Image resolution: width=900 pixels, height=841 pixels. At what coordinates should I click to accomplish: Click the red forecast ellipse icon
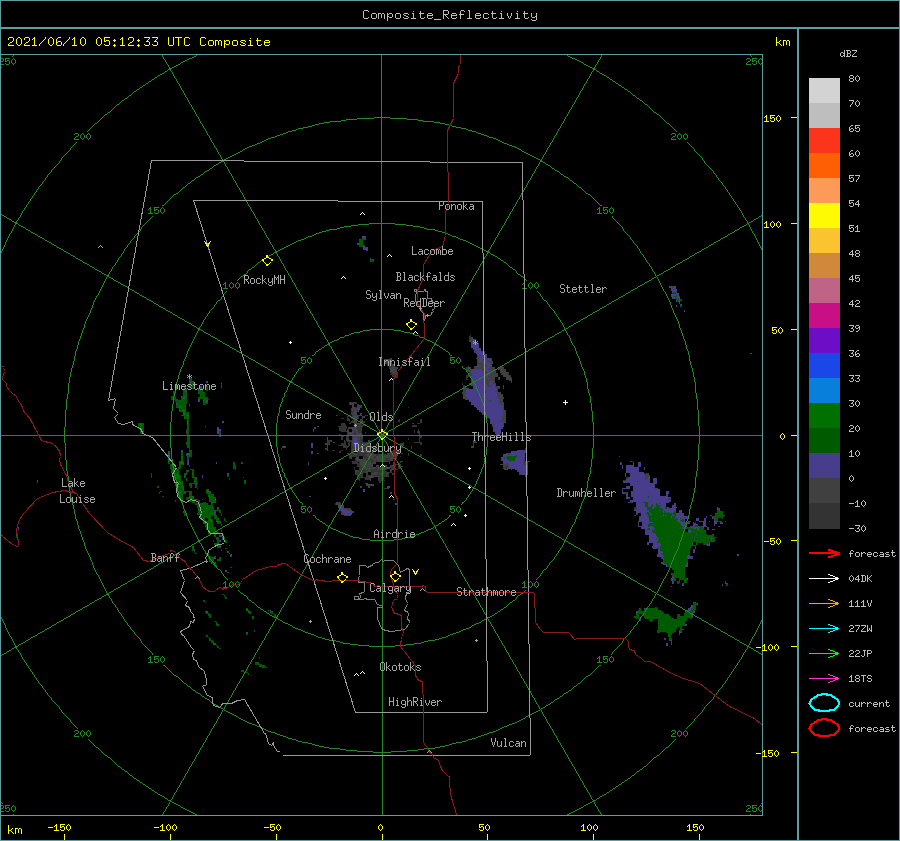coord(824,728)
